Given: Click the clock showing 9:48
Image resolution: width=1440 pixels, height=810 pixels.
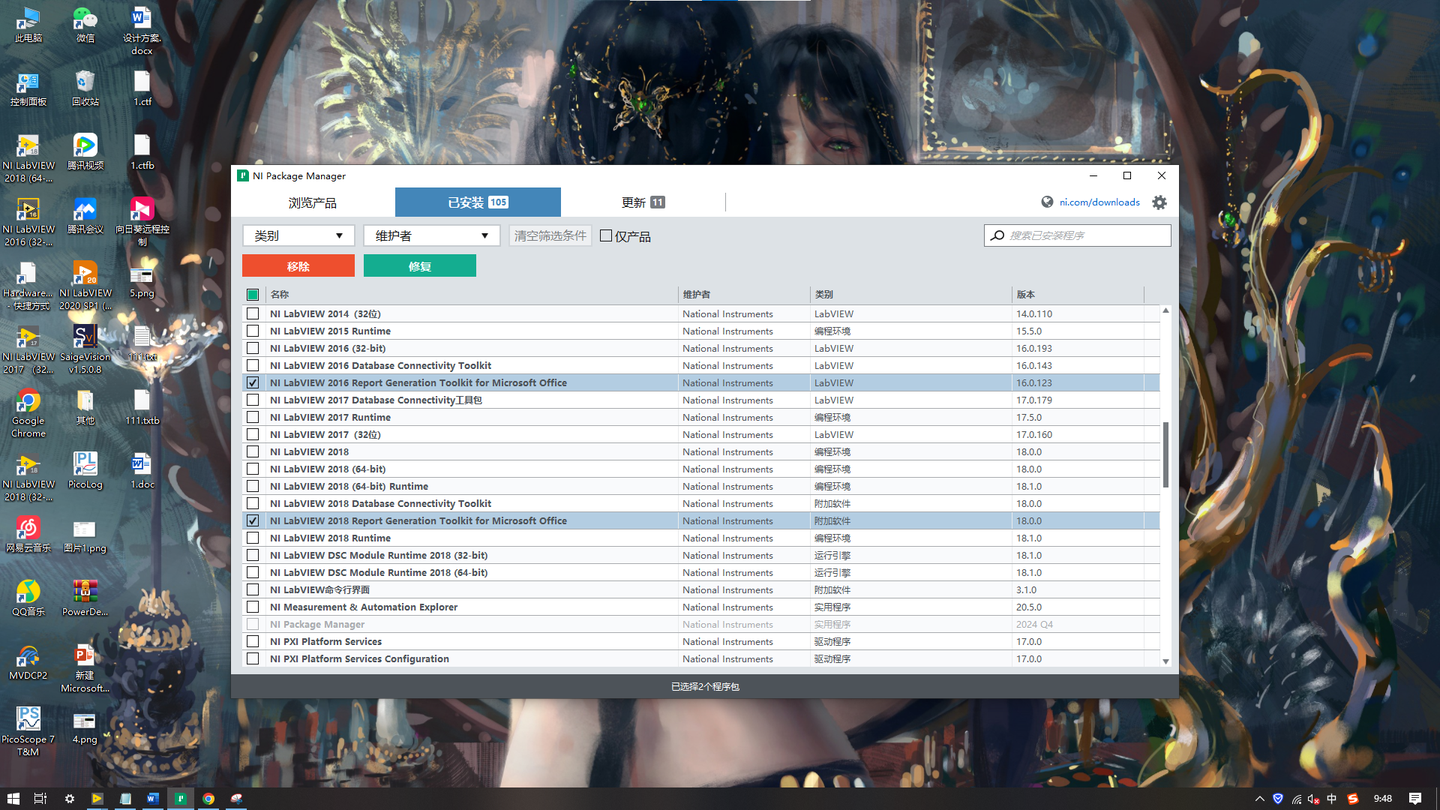Looking at the screenshot, I should (x=1383, y=799).
